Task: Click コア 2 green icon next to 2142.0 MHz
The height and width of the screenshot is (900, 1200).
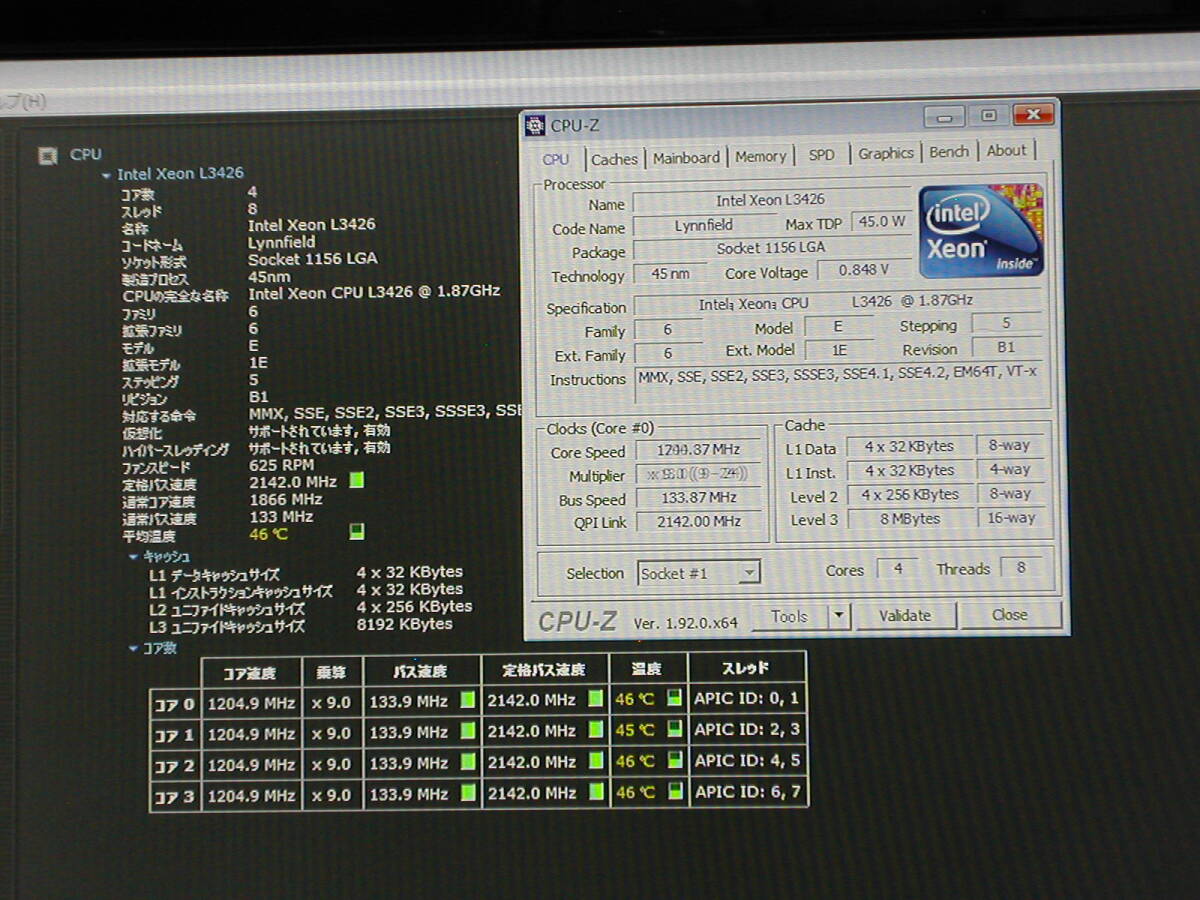Action: point(596,761)
